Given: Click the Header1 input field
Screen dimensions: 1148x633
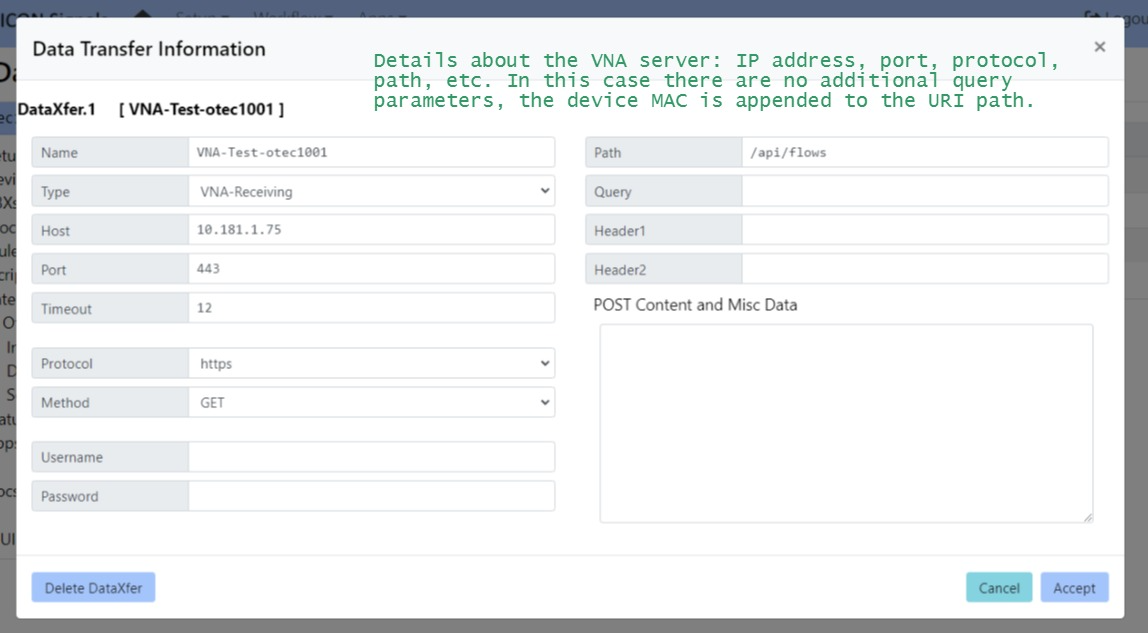Looking at the screenshot, I should click(x=924, y=230).
